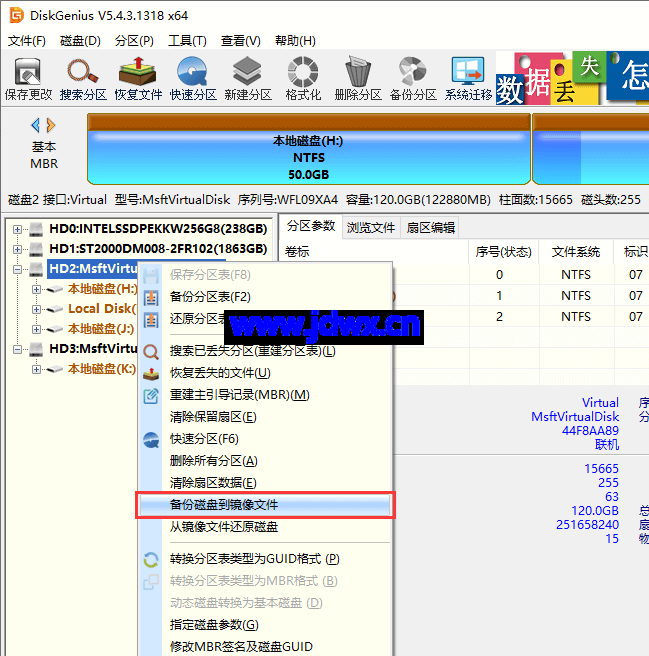Open the 工具(T) menu
649x656 pixels.
coord(187,41)
